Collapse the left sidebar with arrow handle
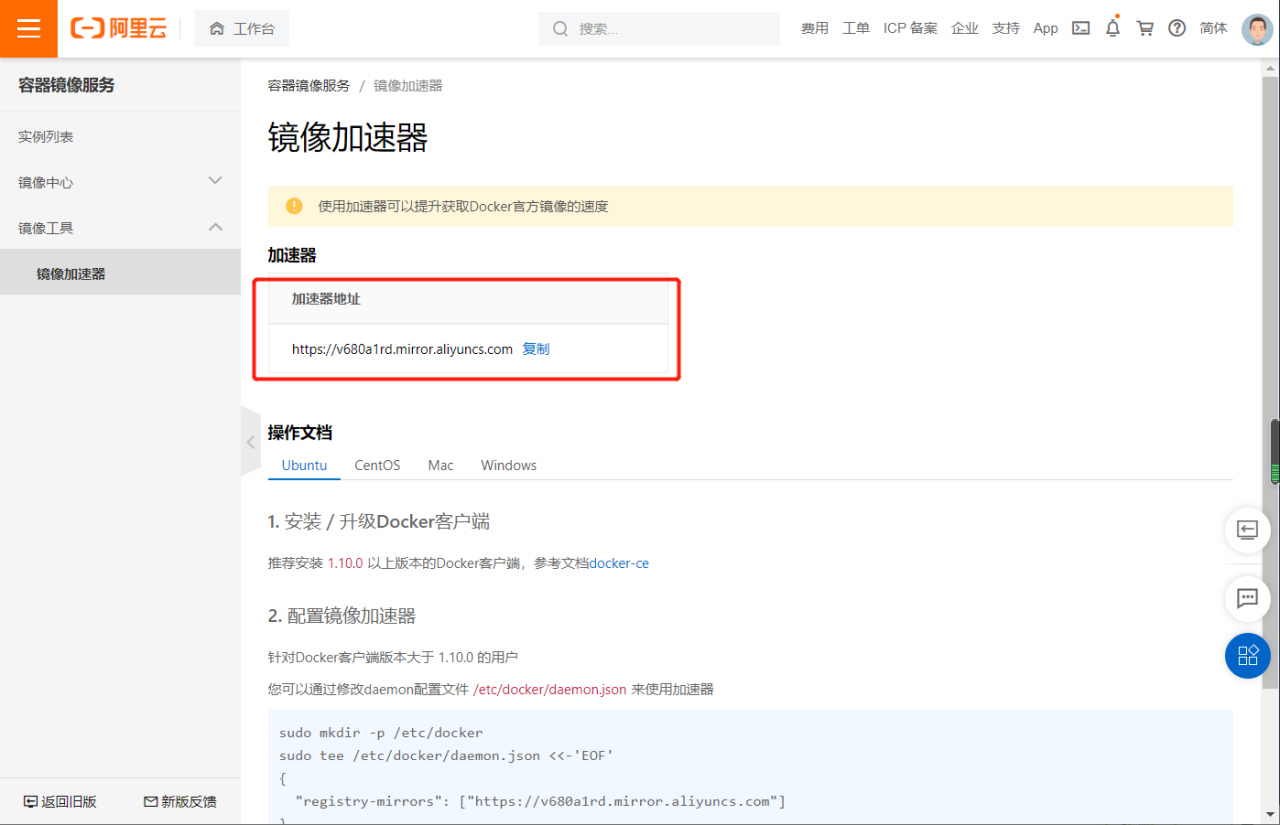This screenshot has height=825, width=1280. 250,442
